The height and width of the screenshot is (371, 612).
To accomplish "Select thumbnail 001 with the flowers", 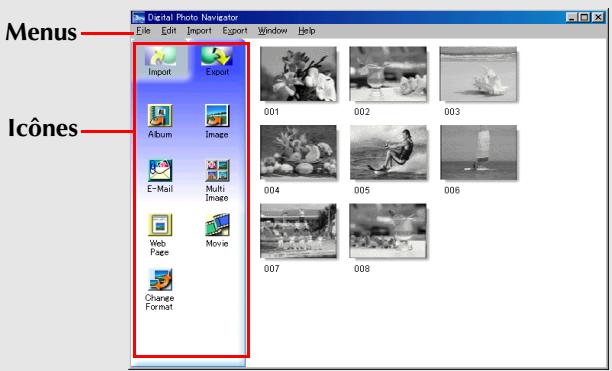I will [299, 74].
